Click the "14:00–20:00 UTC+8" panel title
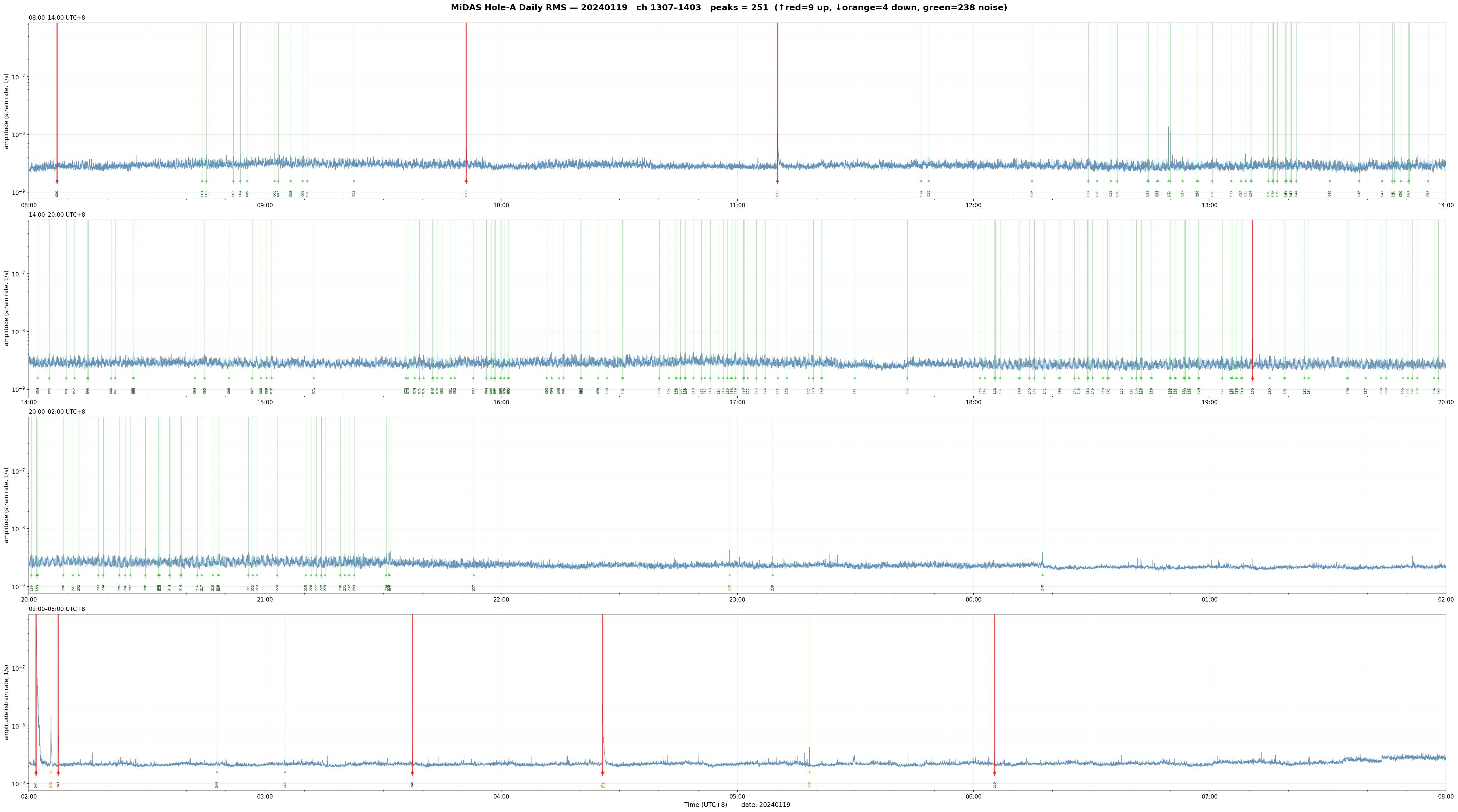This screenshot has width=1458, height=812. coord(57,215)
